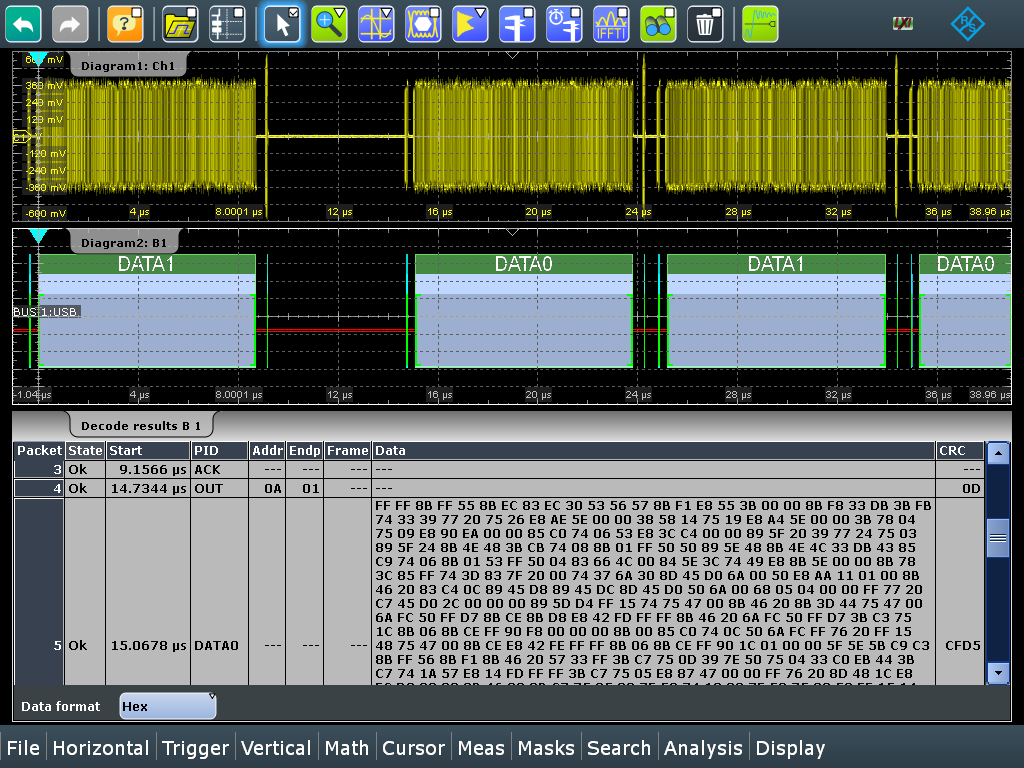
Task: Click the Undo arrow button
Action: click(23, 23)
